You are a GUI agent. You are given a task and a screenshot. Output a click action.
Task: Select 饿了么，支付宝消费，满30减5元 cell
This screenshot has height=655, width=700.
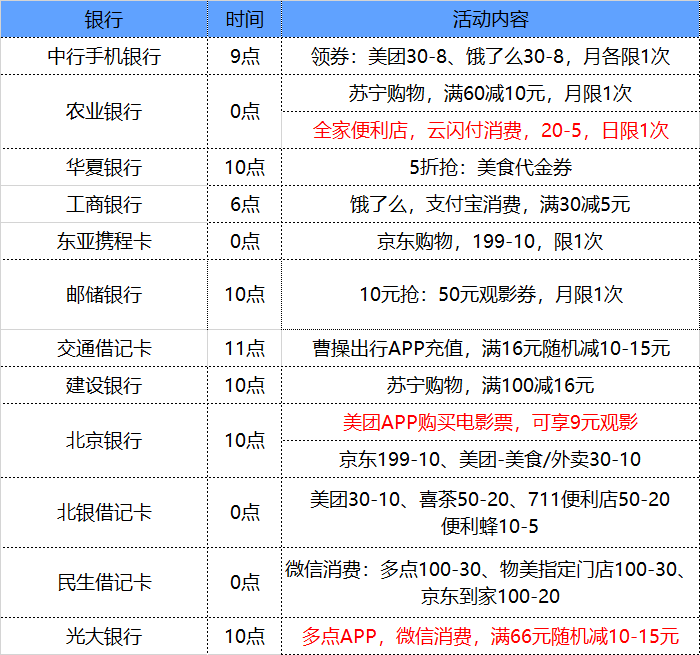pyautogui.click(x=490, y=204)
